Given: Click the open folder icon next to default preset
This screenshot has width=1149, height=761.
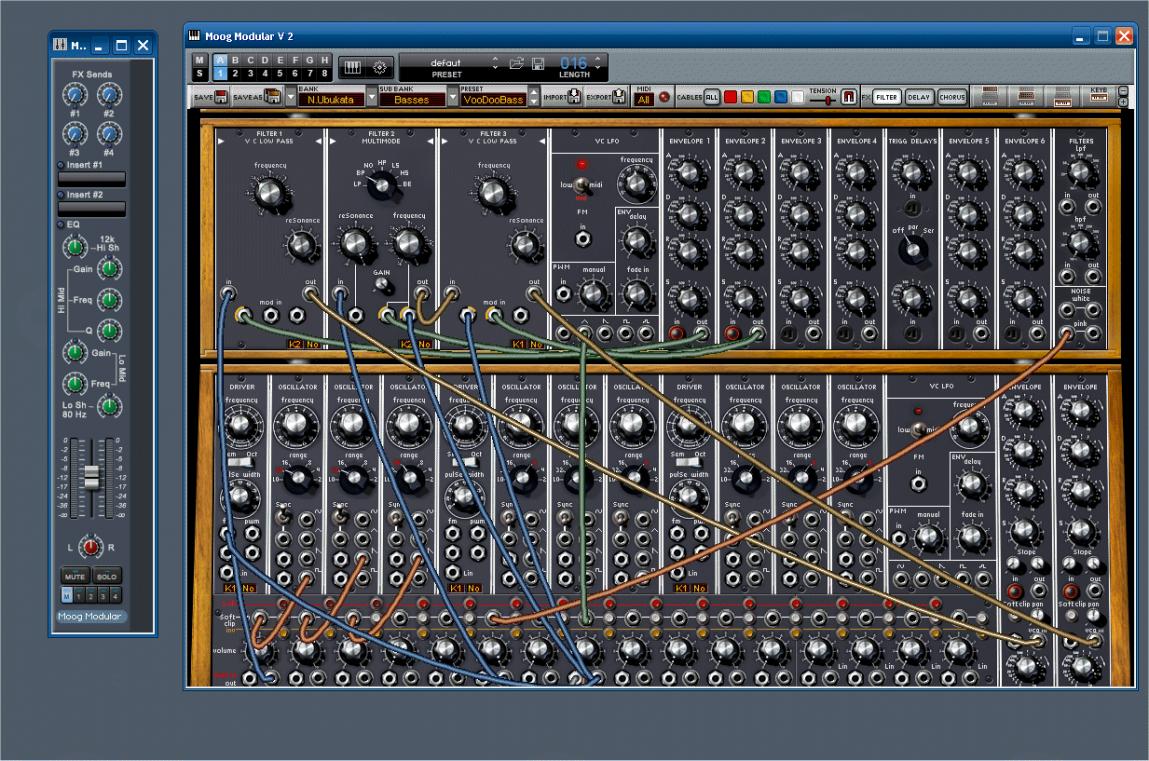Looking at the screenshot, I should click(516, 64).
